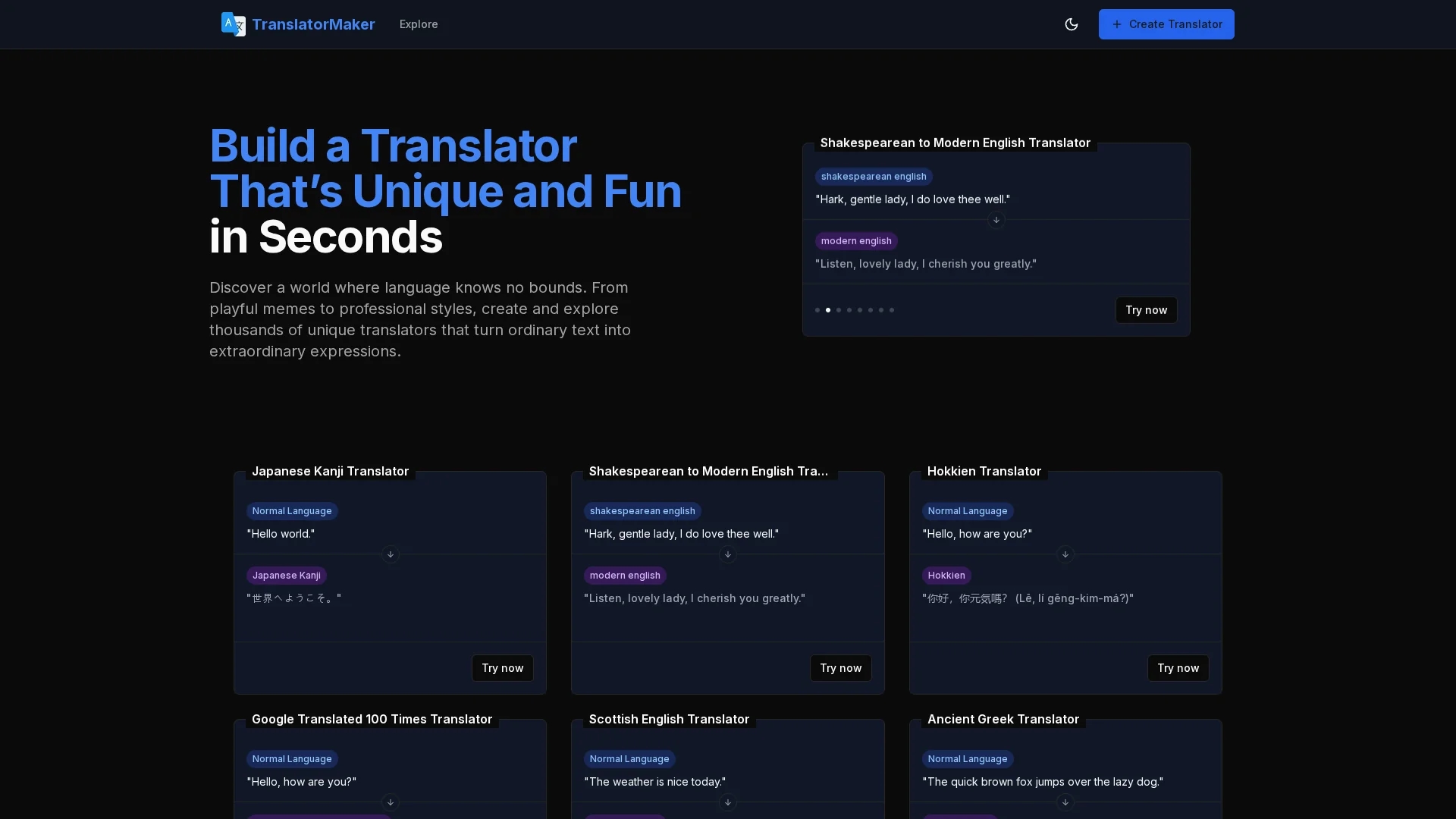The height and width of the screenshot is (819, 1456).
Task: Click the Create Translator button
Action: click(1166, 24)
